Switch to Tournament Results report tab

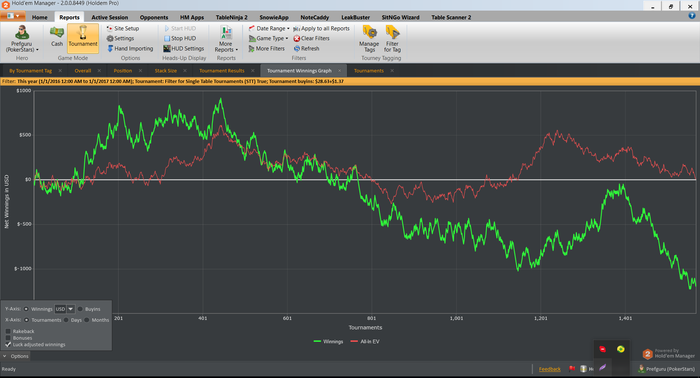click(x=222, y=71)
